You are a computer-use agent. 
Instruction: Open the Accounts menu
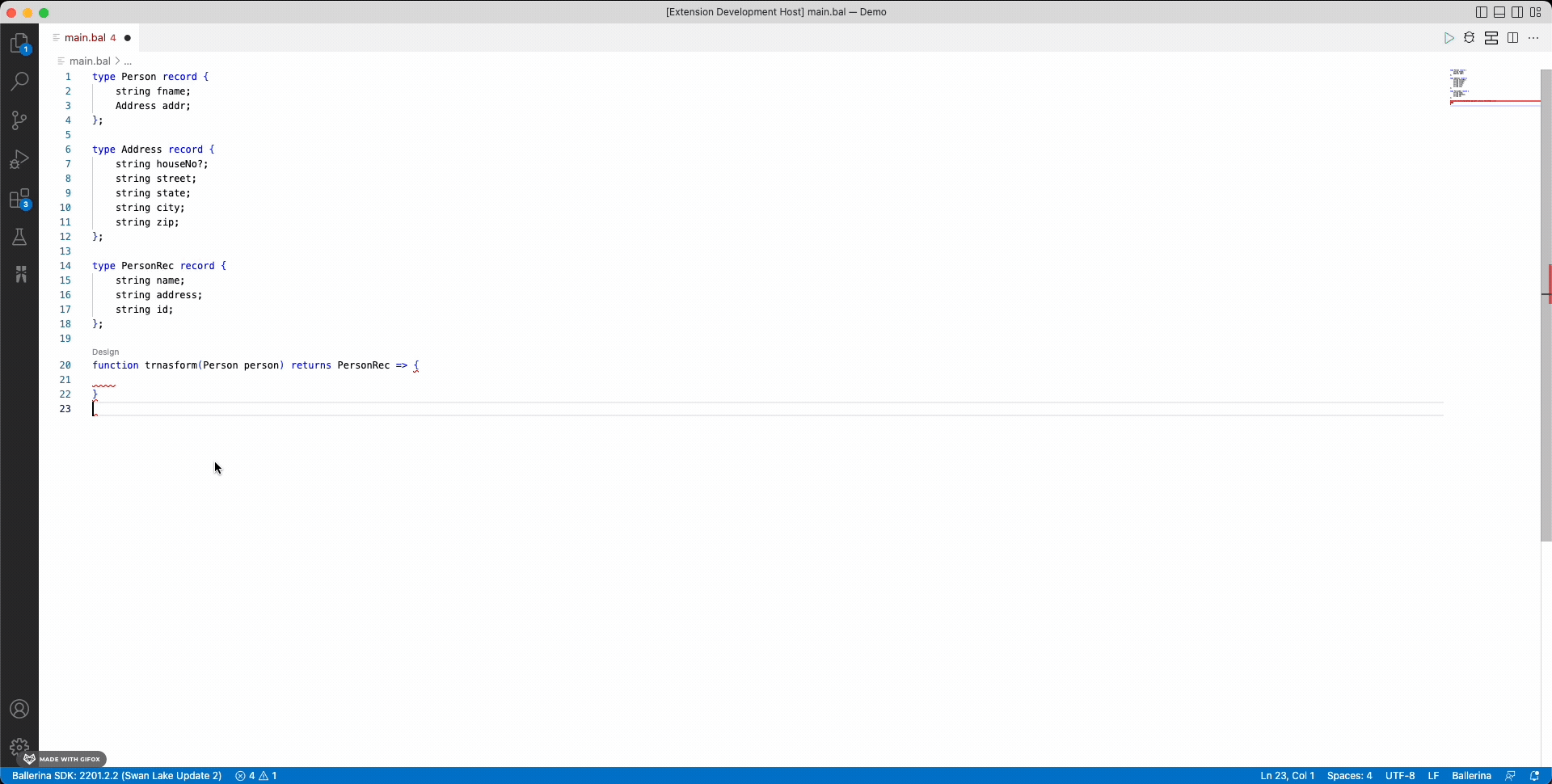coord(19,709)
